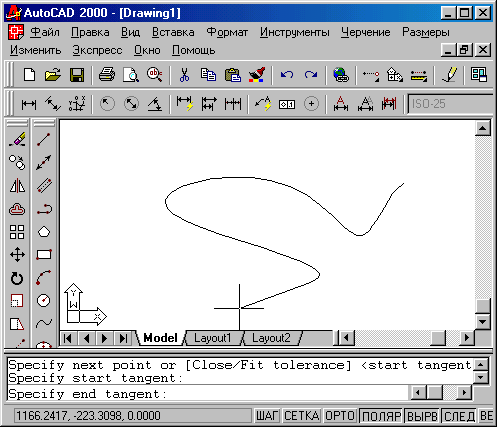Pick the Arc draw tool

44,277
